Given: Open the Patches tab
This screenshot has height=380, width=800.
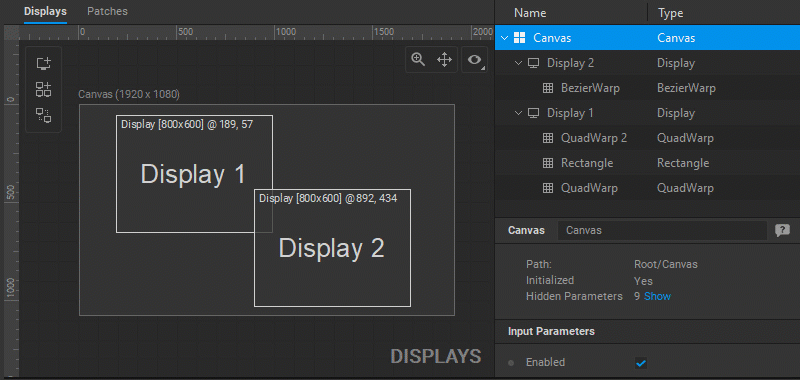Looking at the screenshot, I should 108,11.
